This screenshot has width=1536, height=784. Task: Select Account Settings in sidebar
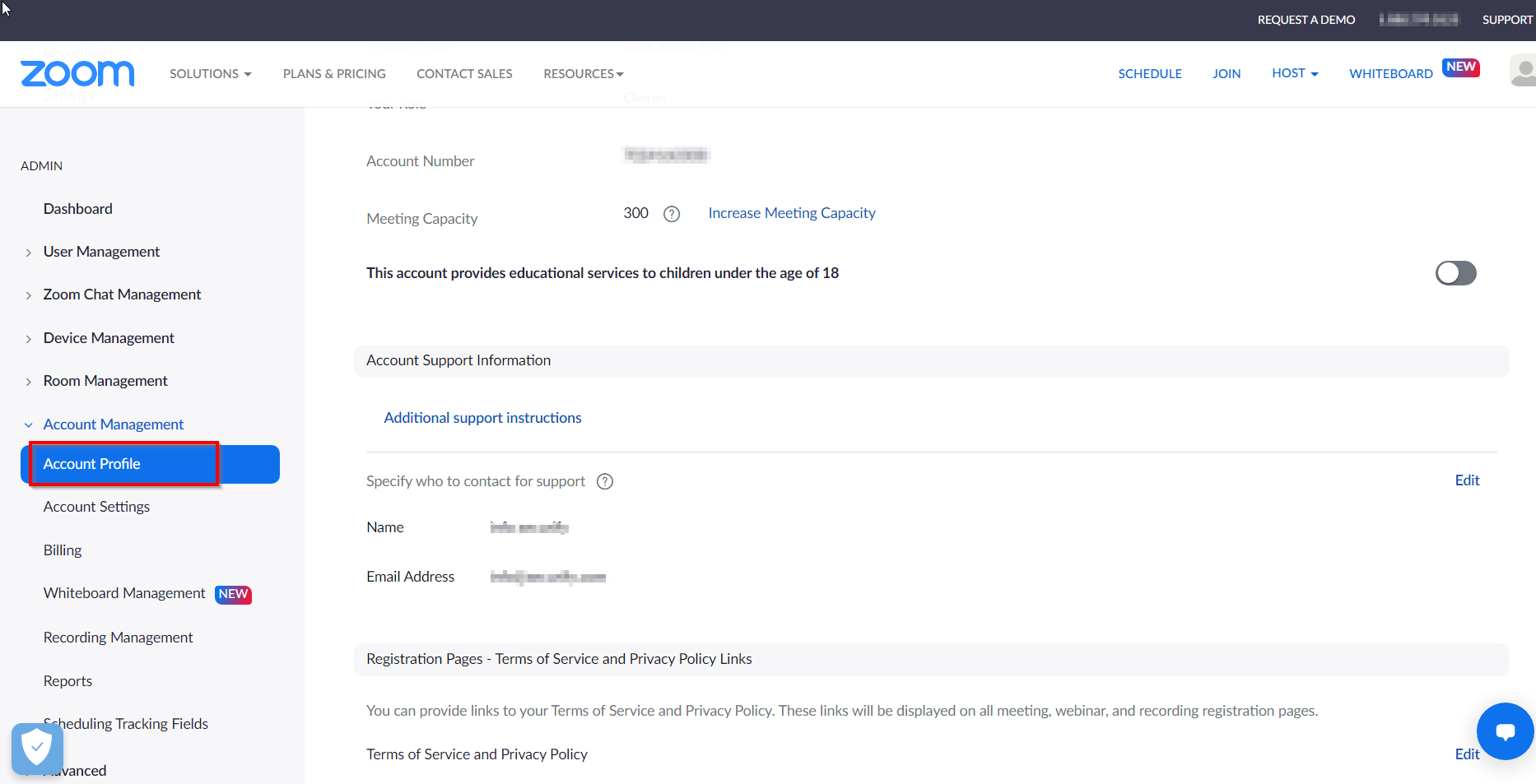point(96,507)
